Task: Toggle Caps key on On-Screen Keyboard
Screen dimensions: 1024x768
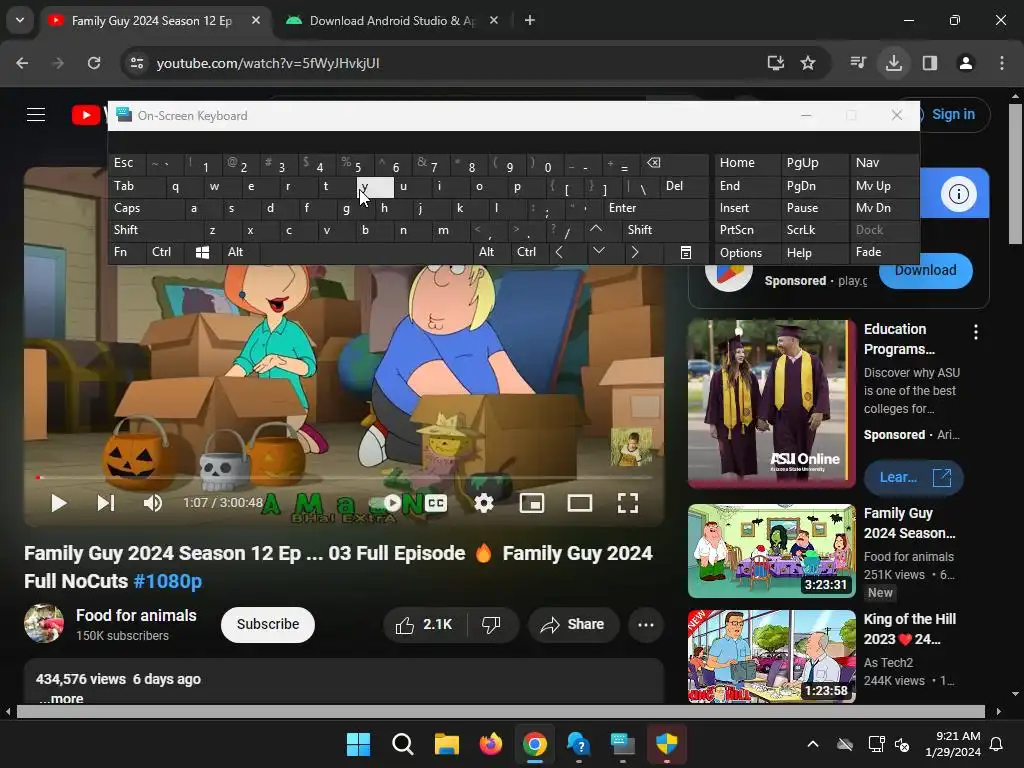Action: (146, 208)
